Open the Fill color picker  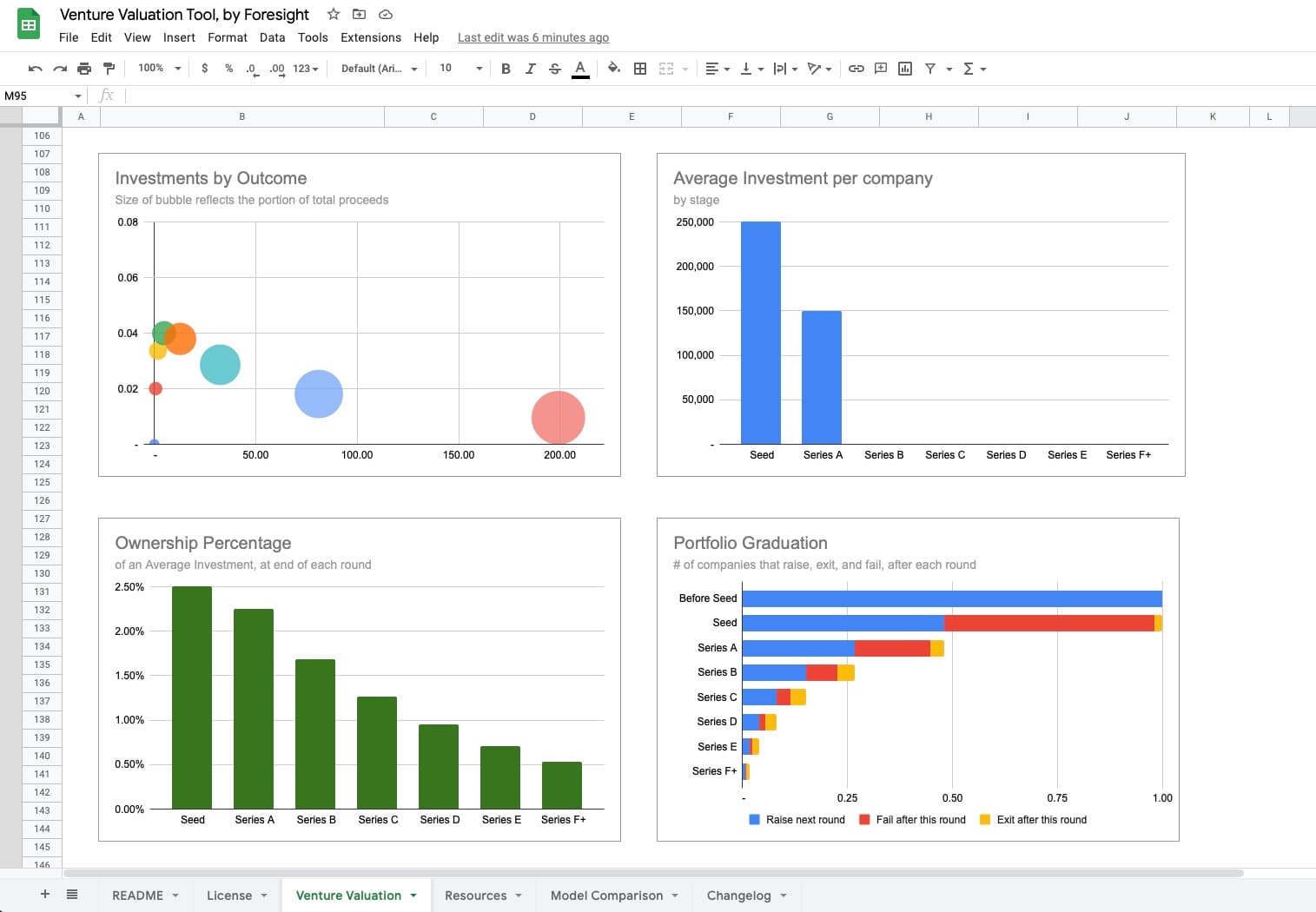[614, 69]
